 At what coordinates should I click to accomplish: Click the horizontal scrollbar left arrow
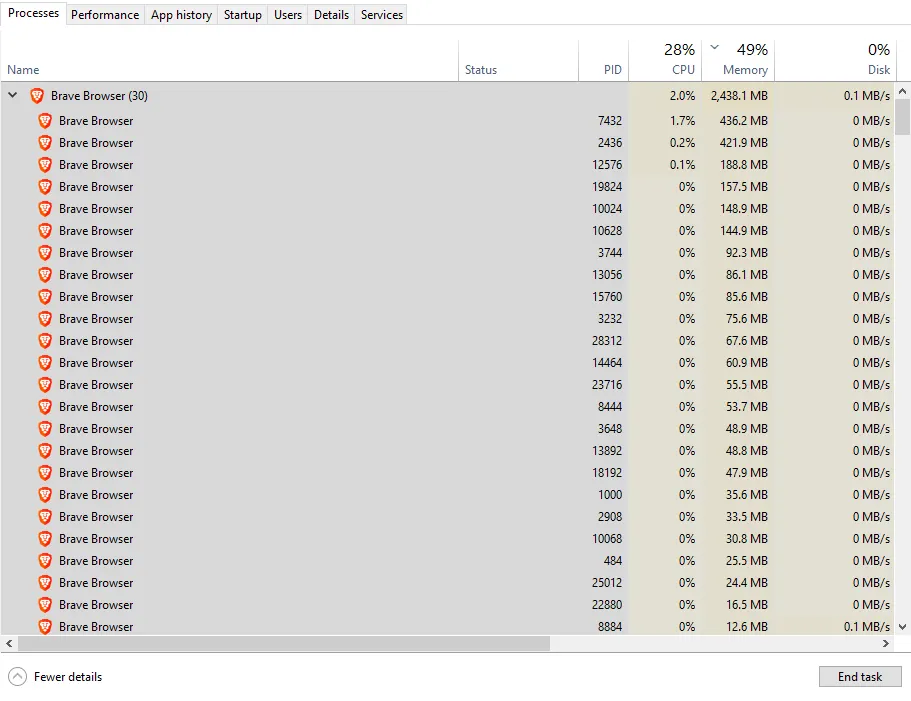click(9, 644)
